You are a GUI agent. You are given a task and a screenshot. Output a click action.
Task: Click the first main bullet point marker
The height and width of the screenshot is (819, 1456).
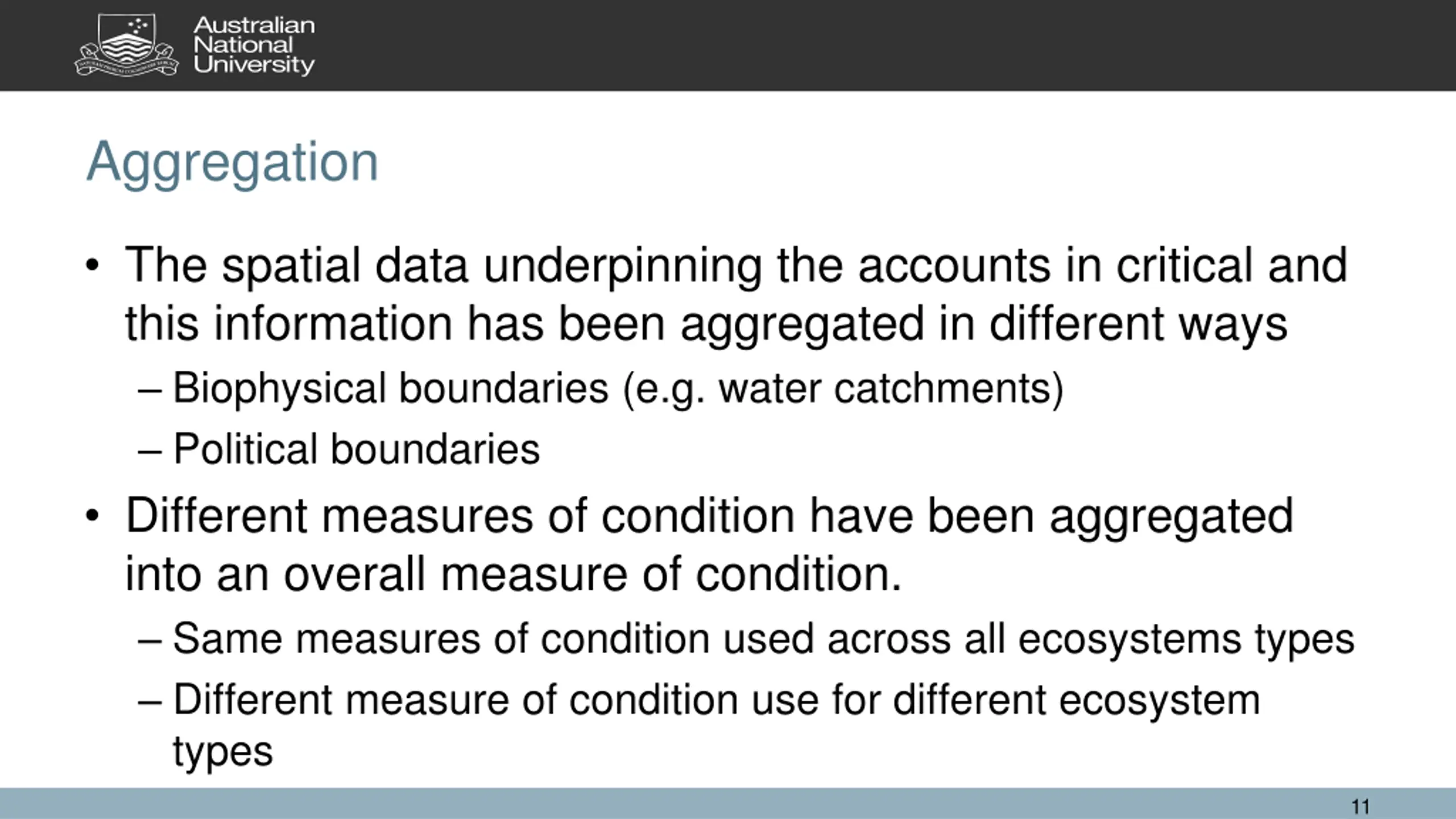[93, 266]
